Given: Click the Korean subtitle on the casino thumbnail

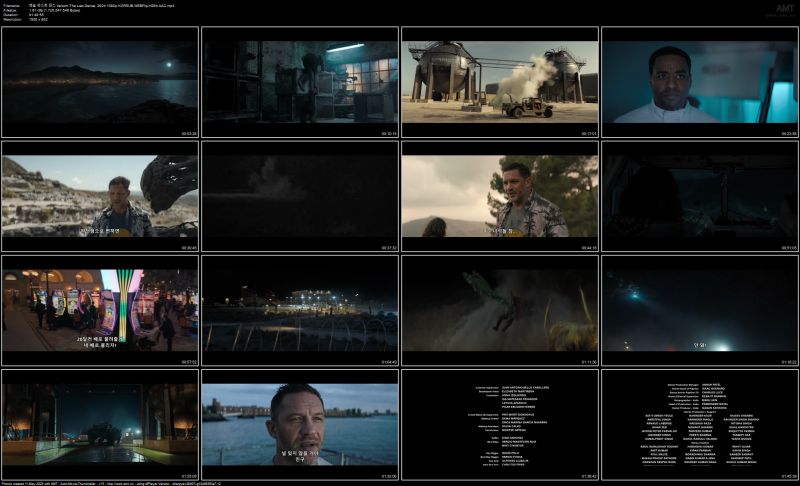Looking at the screenshot, I should [x=100, y=342].
